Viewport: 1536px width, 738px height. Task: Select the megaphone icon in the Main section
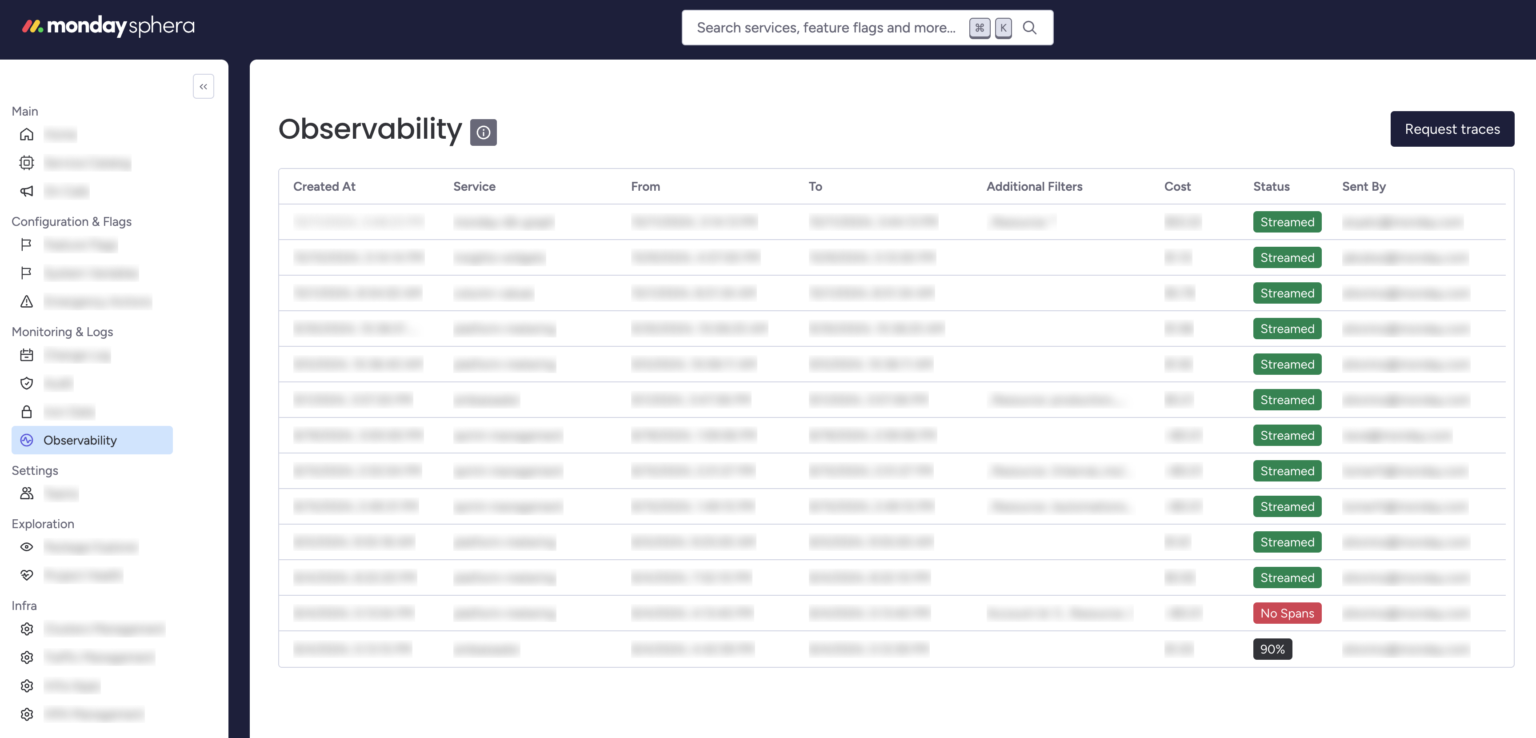[x=26, y=191]
